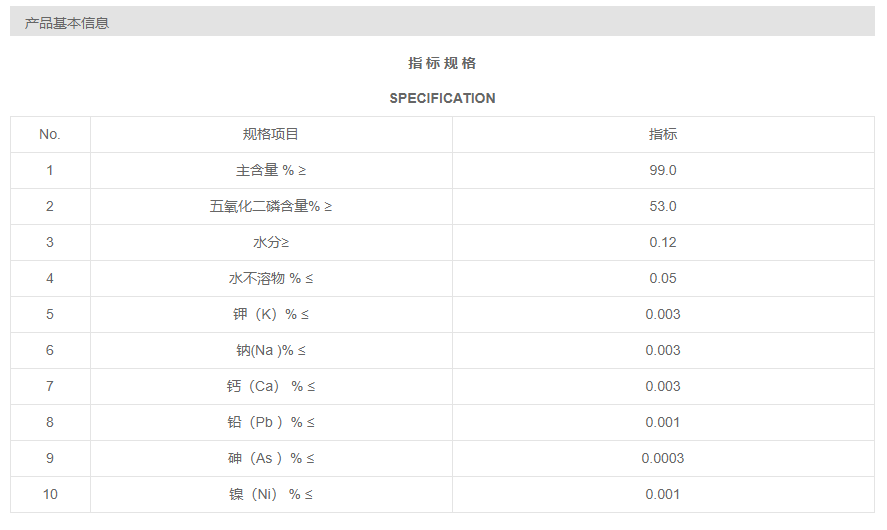Click the 产品基本信息 section header

coord(67,23)
